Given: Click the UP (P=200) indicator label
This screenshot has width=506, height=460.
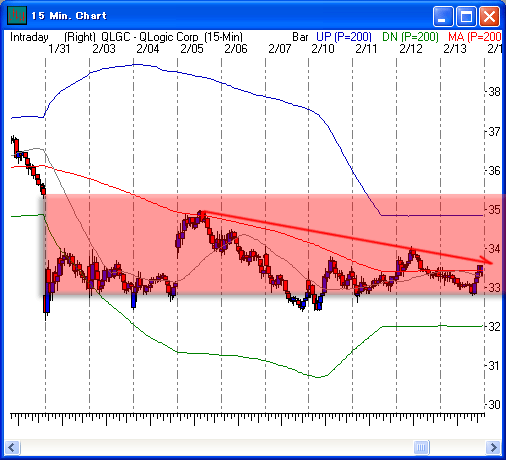Looking at the screenshot, I should [344, 37].
